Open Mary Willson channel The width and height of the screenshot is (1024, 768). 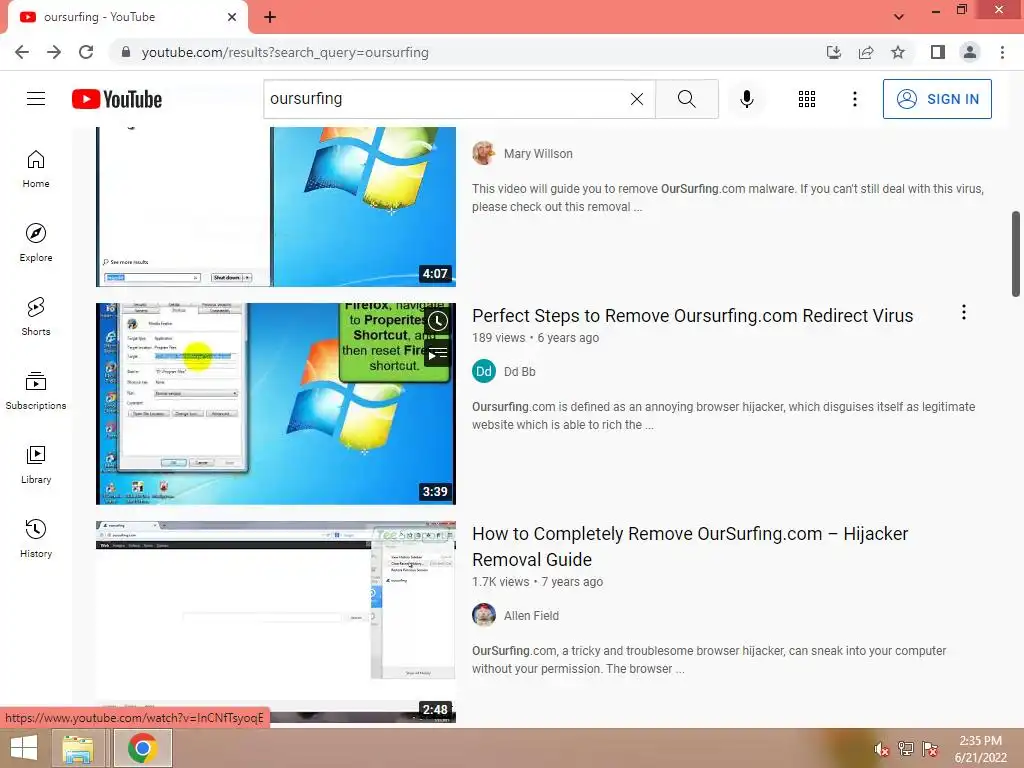pos(538,153)
